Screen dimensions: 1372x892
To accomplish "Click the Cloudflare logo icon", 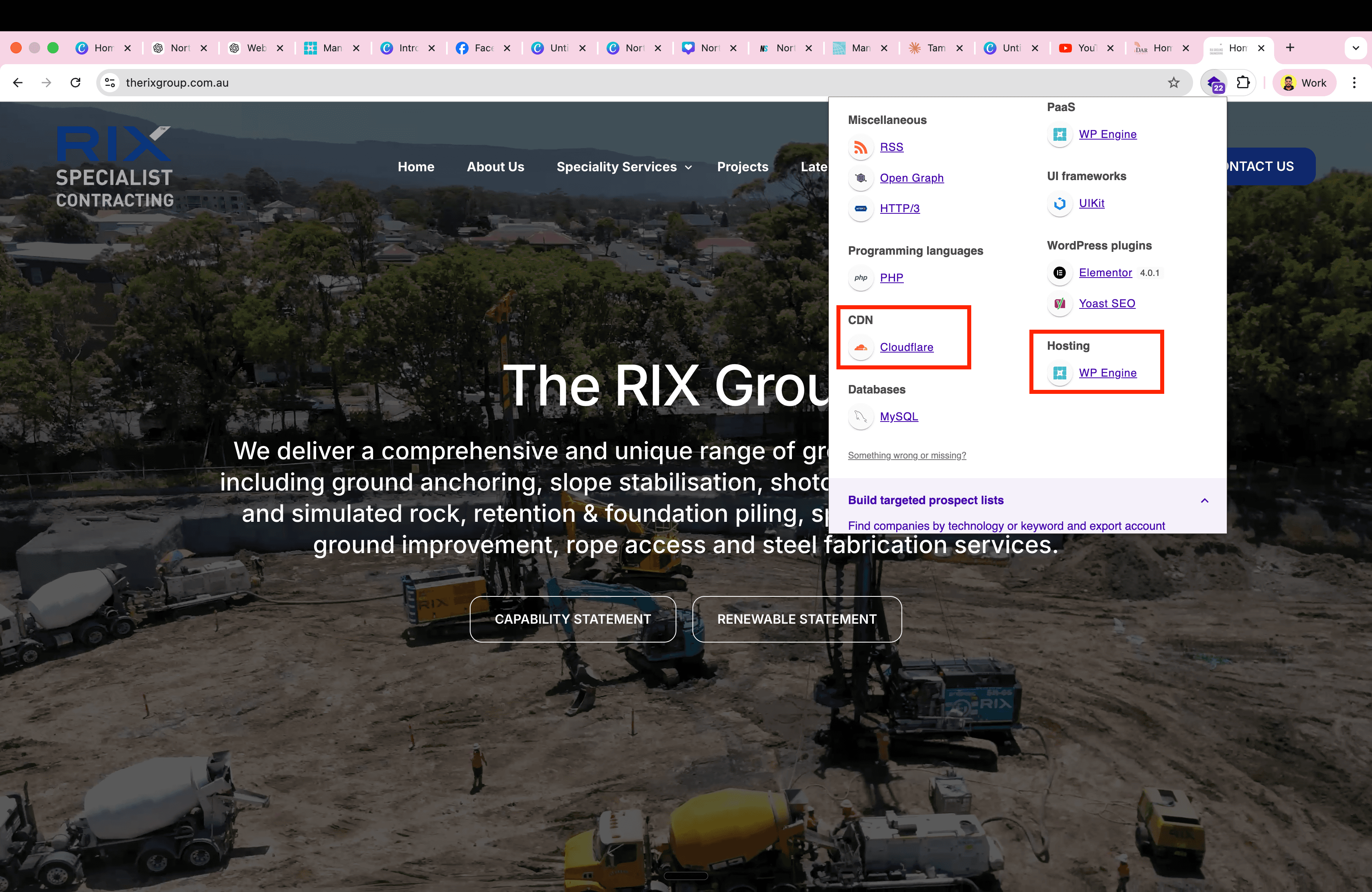I will (861, 347).
